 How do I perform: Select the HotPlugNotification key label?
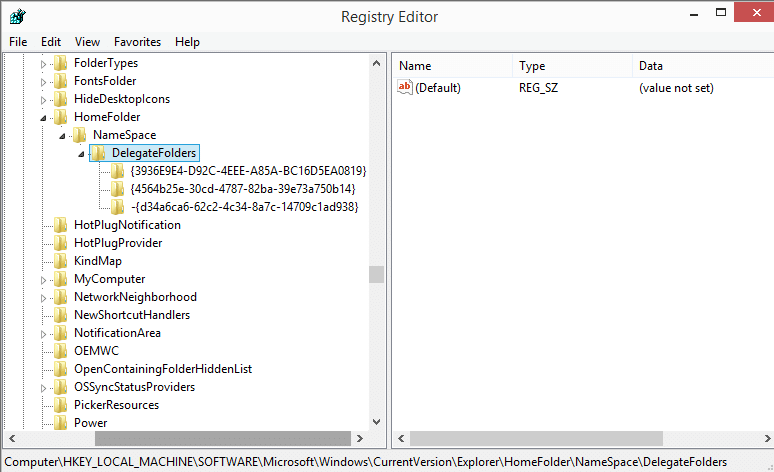pyautogui.click(x=127, y=225)
